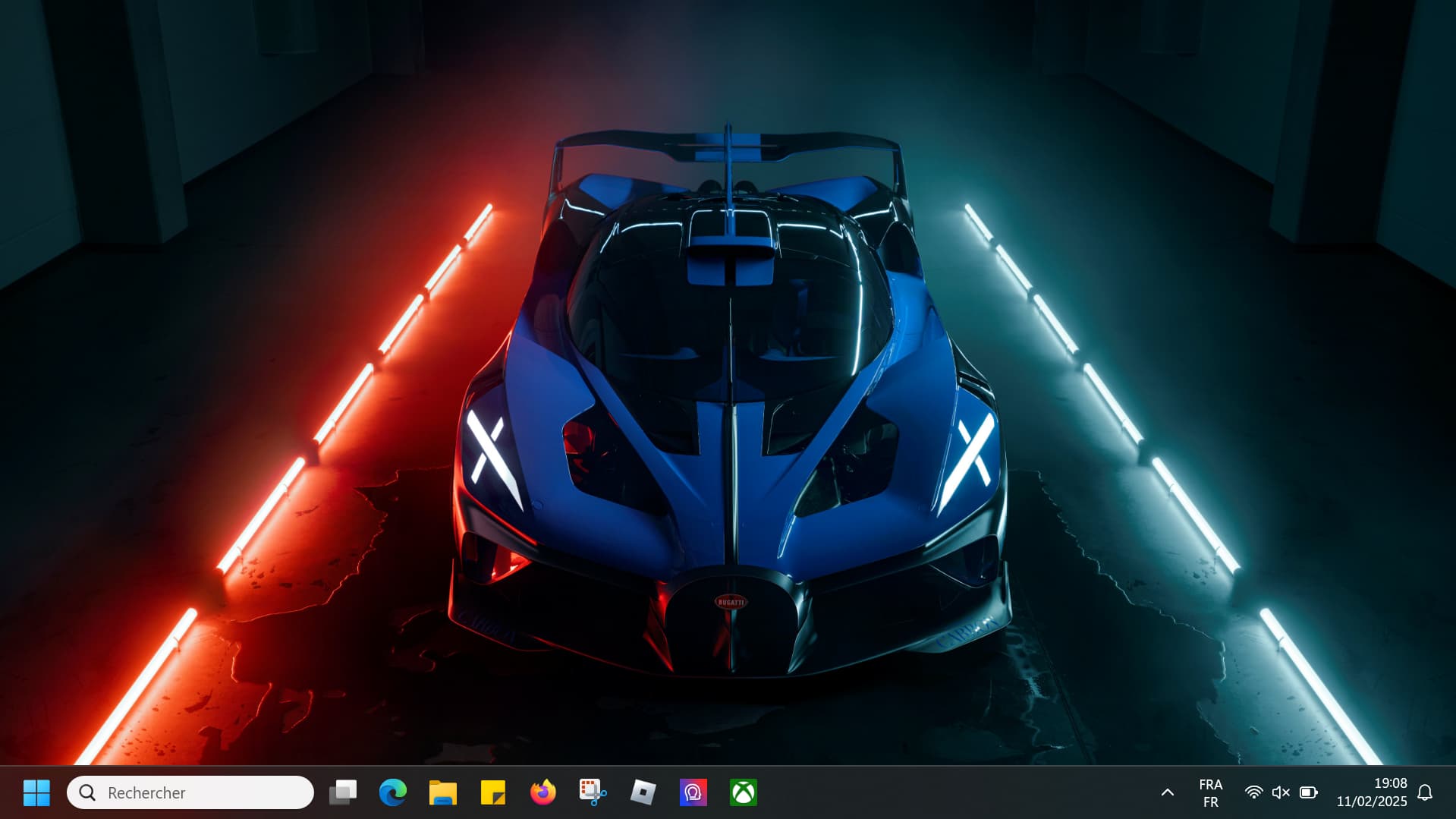Click the muted speaker volume icon

[1281, 792]
